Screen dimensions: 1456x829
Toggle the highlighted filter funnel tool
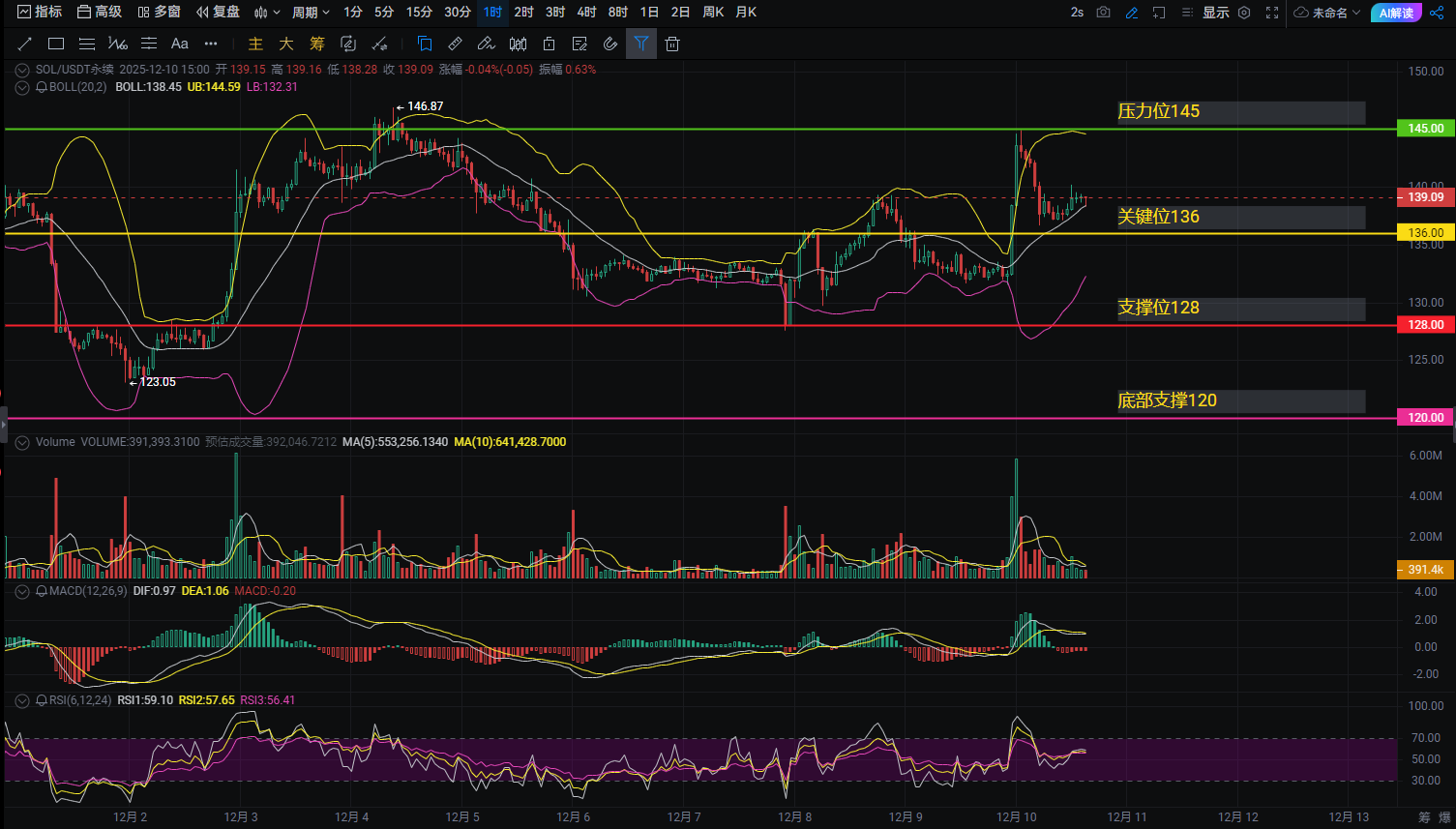coord(640,44)
